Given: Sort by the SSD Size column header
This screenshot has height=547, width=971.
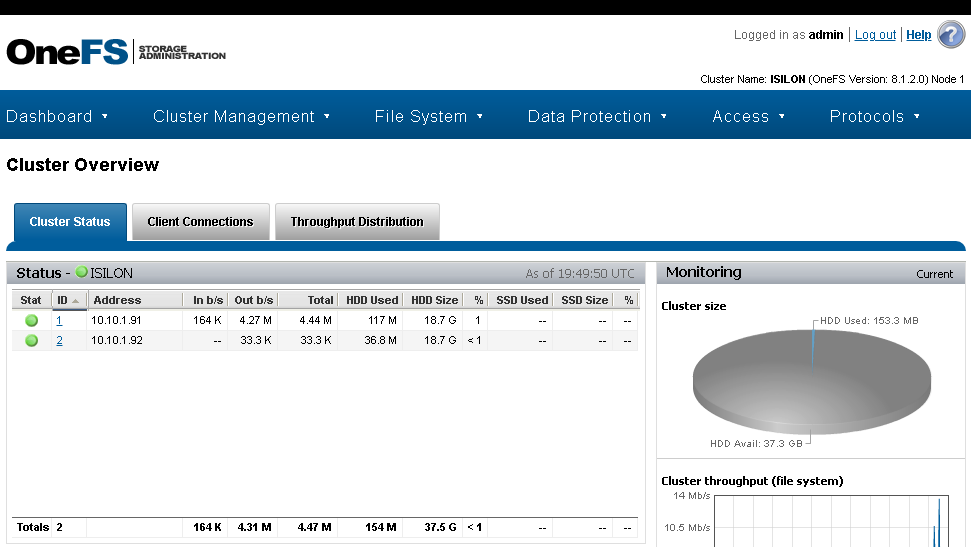Looking at the screenshot, I should tap(584, 300).
